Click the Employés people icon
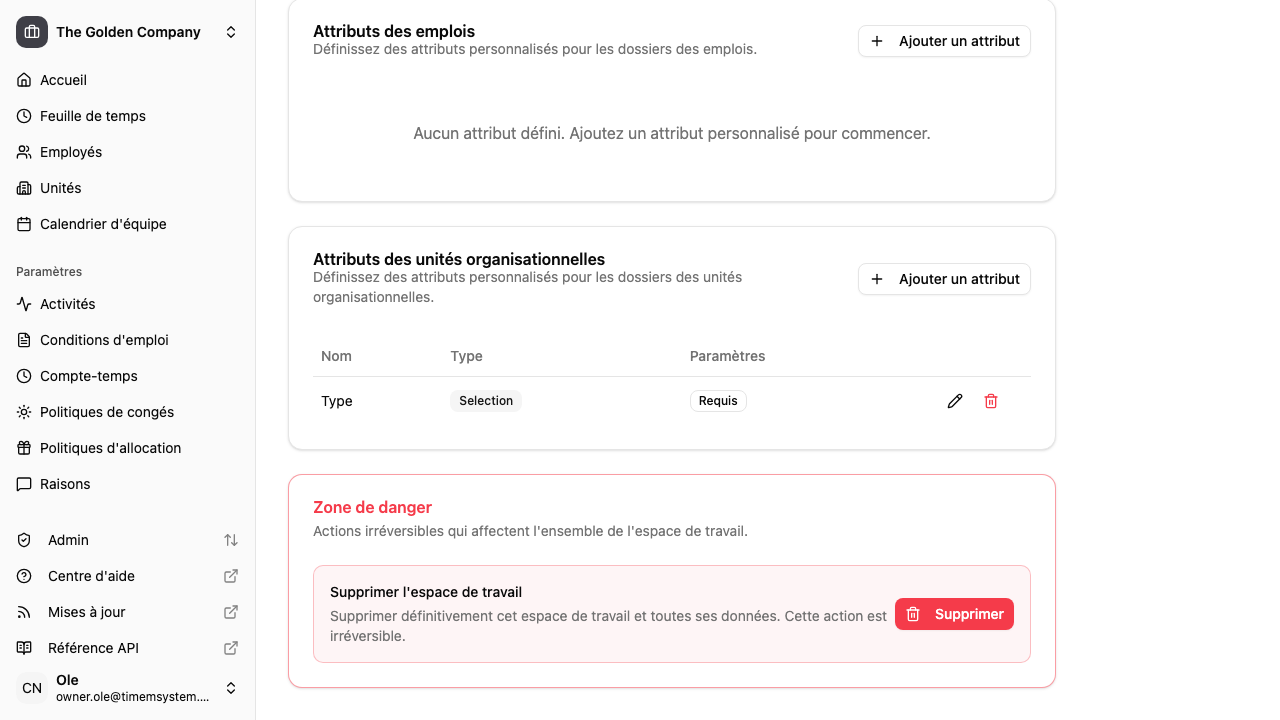The image size is (1280, 720). (23, 152)
